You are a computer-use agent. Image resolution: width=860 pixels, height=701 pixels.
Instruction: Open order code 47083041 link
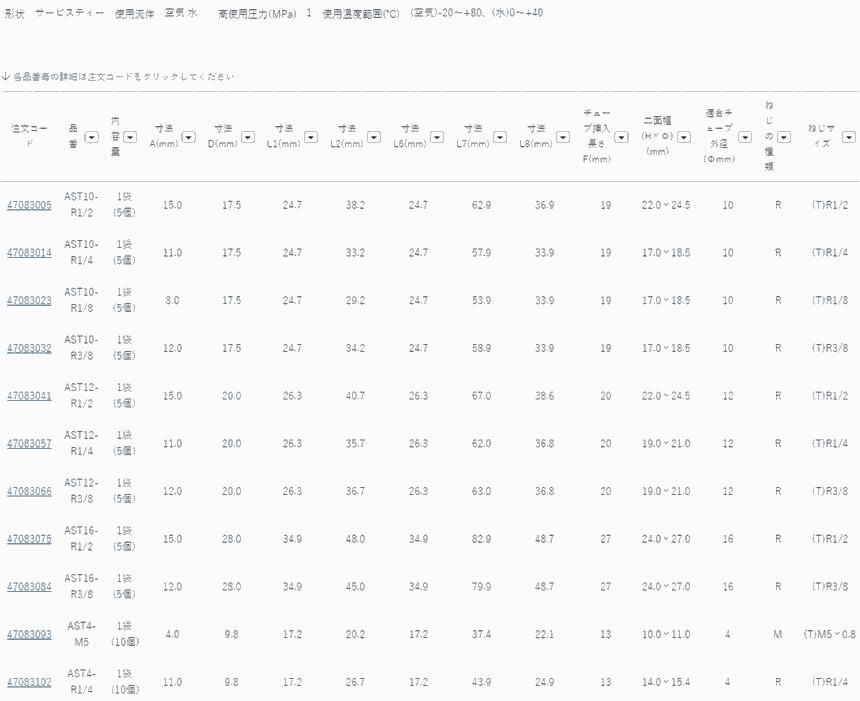pyautogui.click(x=29, y=396)
